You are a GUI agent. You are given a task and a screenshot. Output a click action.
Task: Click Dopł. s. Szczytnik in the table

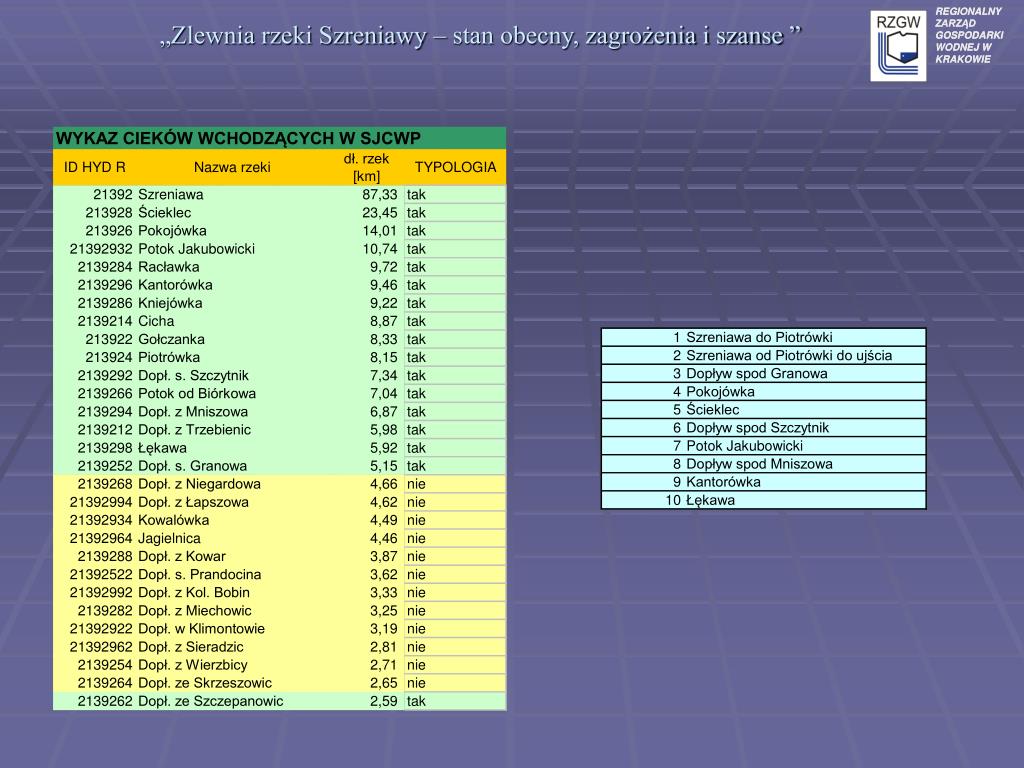tap(193, 376)
